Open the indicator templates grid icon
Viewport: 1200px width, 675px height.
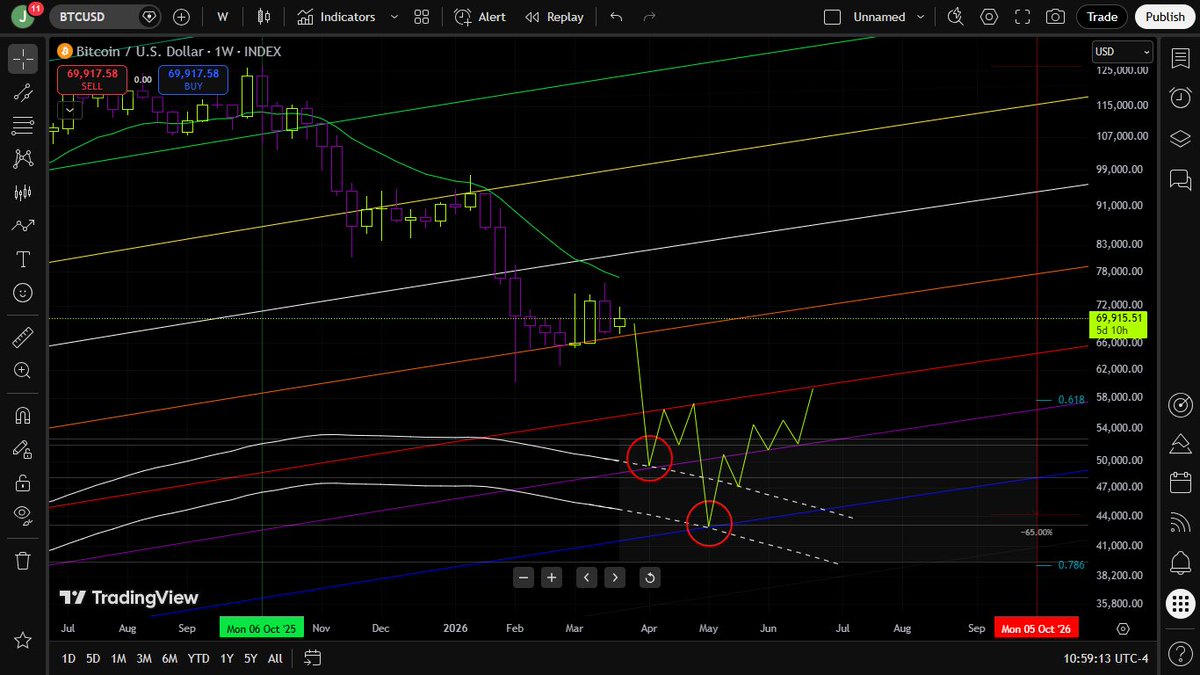click(x=422, y=17)
